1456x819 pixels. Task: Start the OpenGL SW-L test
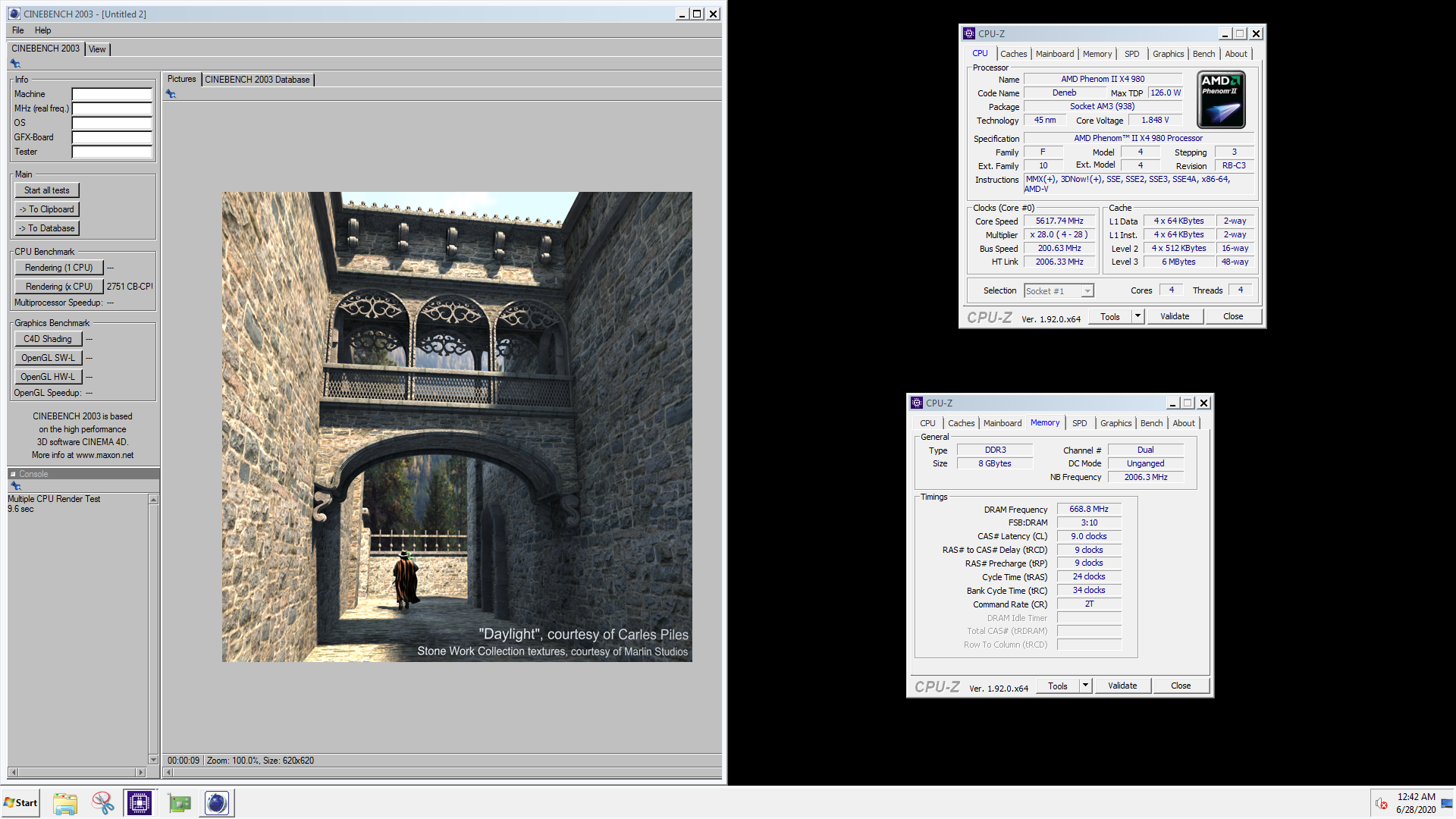(48, 358)
